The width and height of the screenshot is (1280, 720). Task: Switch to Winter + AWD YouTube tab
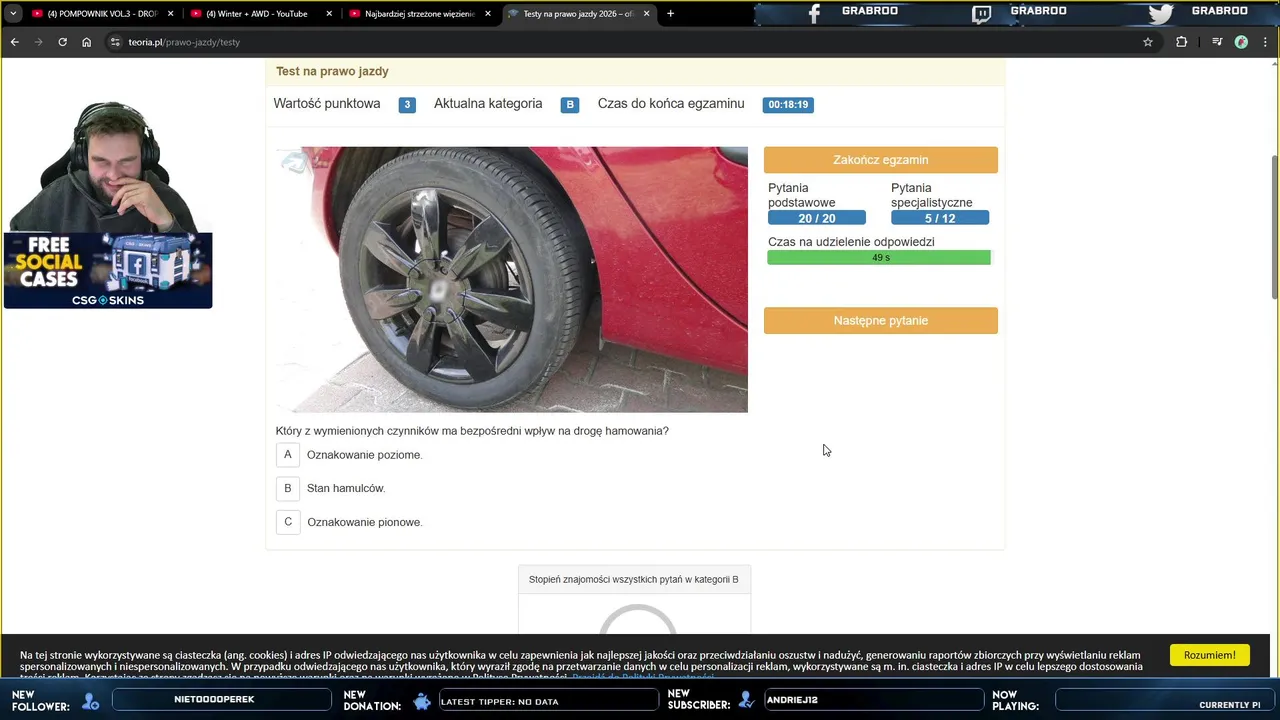pyautogui.click(x=261, y=14)
